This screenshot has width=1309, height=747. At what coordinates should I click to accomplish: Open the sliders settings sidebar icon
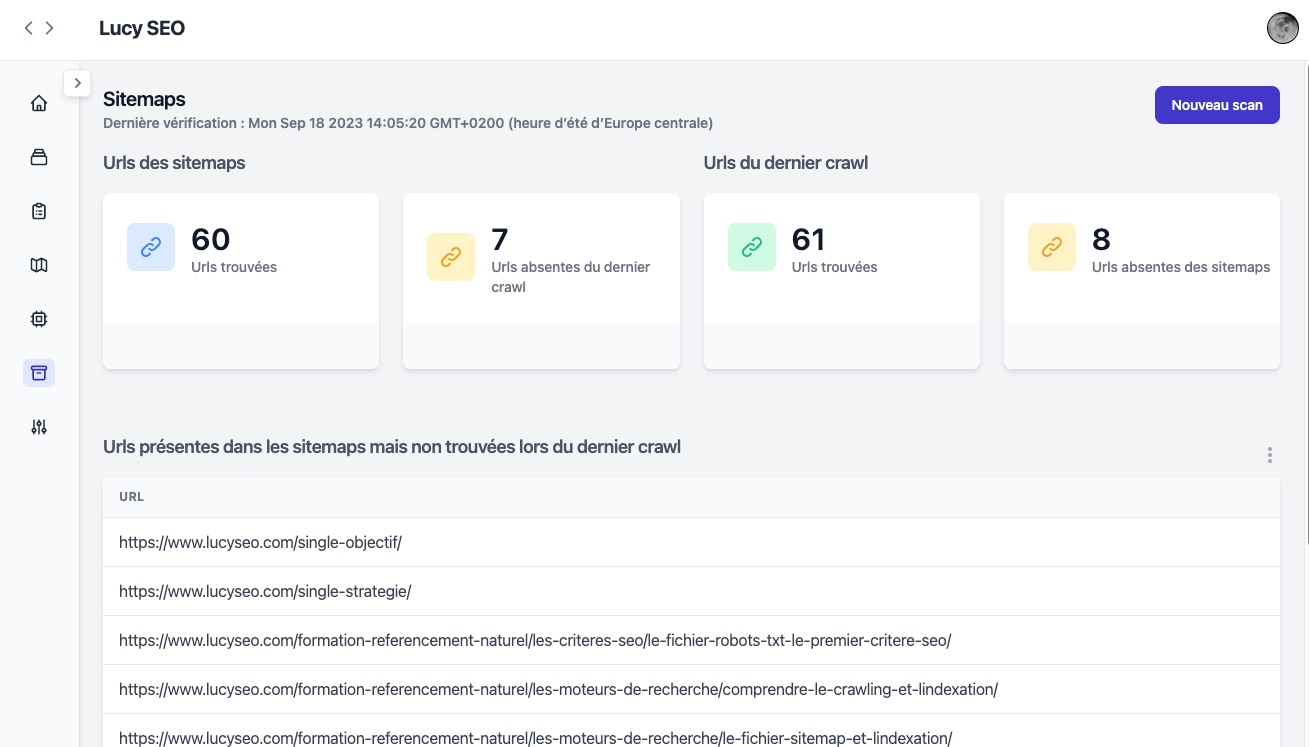39,427
